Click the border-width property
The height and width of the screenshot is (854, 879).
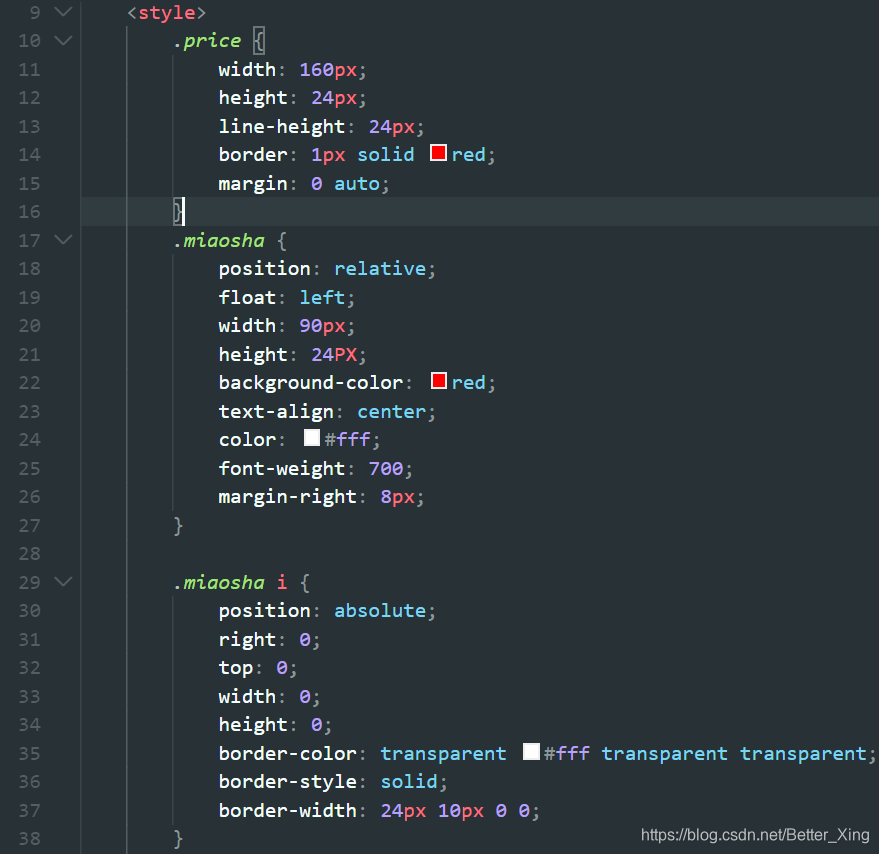(288, 811)
